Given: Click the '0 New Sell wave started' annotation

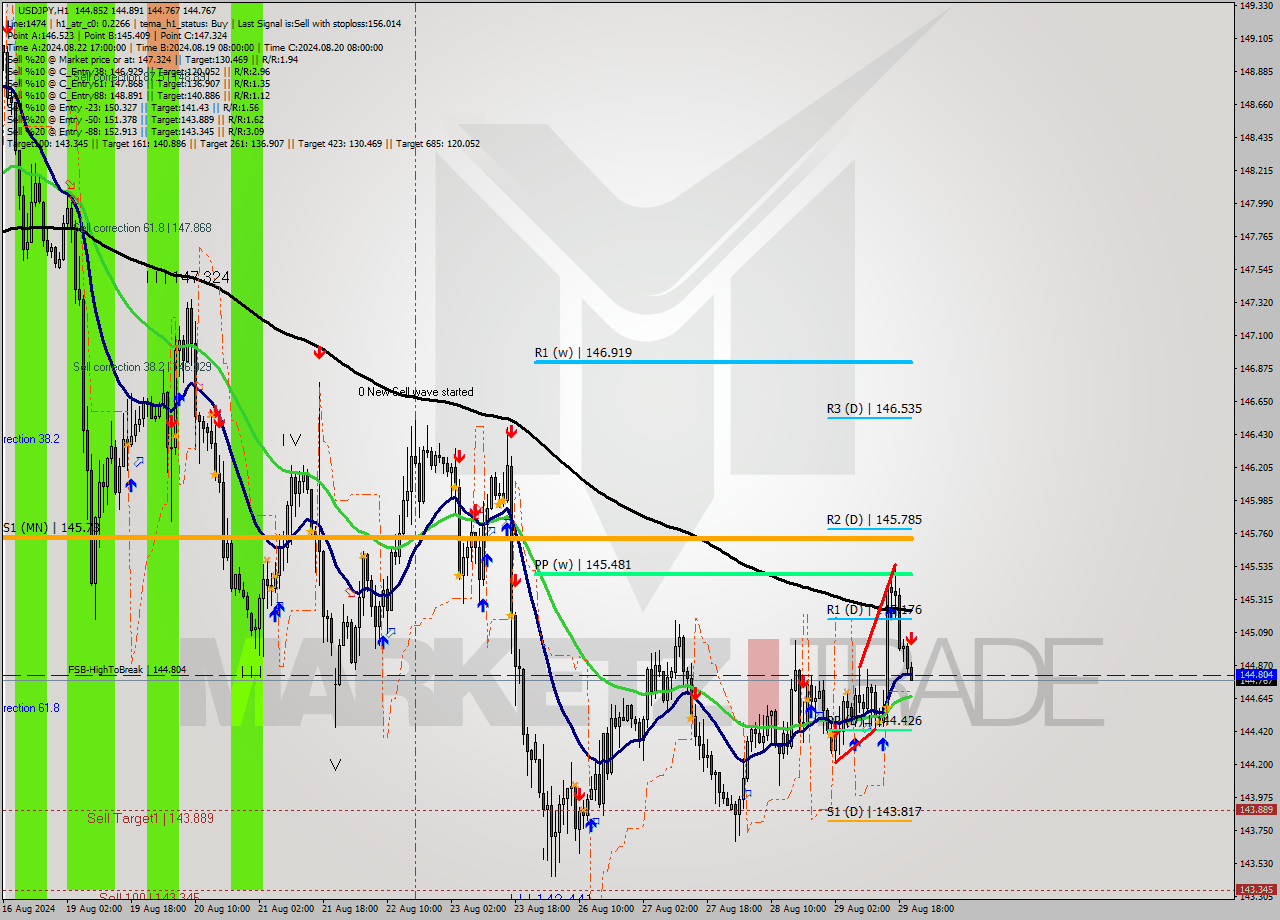Looking at the screenshot, I should [416, 392].
